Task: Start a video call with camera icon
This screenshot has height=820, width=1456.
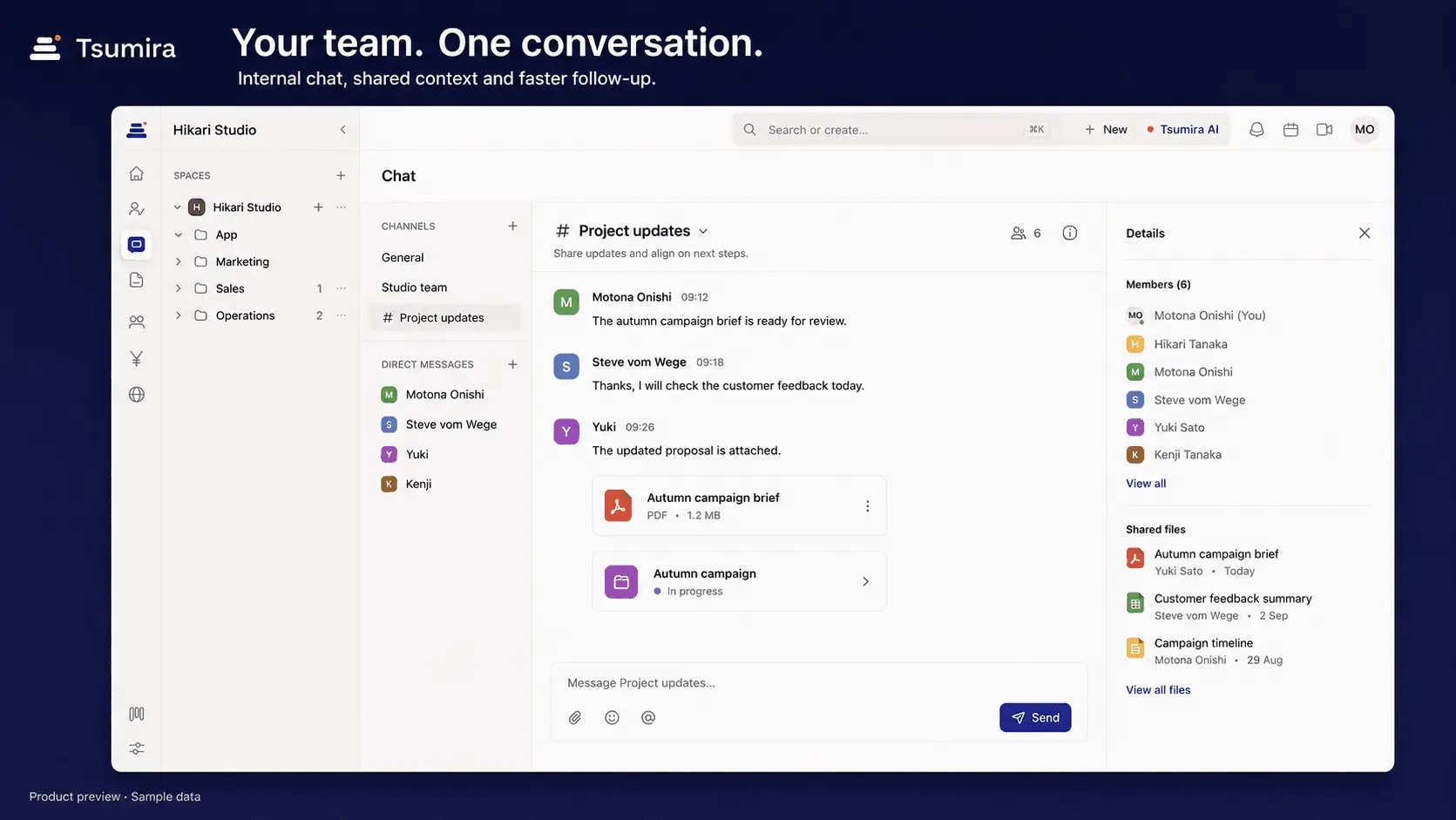Action: click(1324, 129)
